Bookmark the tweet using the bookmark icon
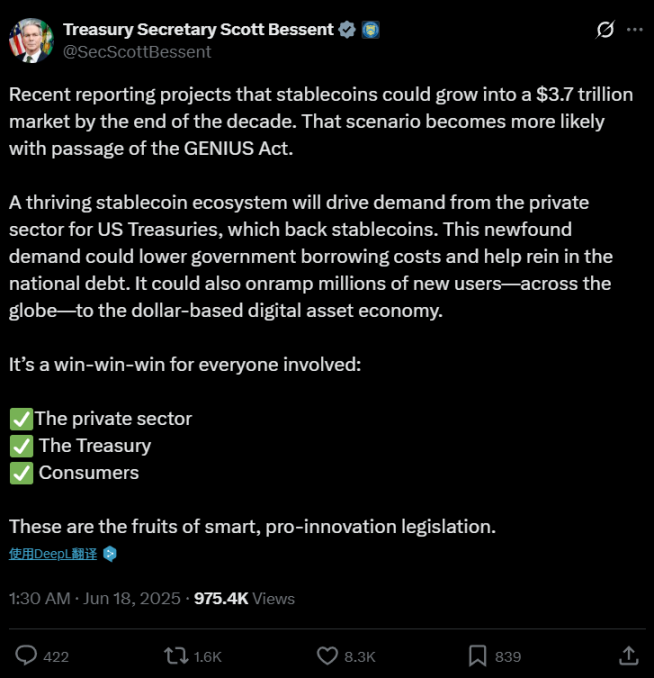Viewport: 654px width, 678px height. tap(478, 655)
